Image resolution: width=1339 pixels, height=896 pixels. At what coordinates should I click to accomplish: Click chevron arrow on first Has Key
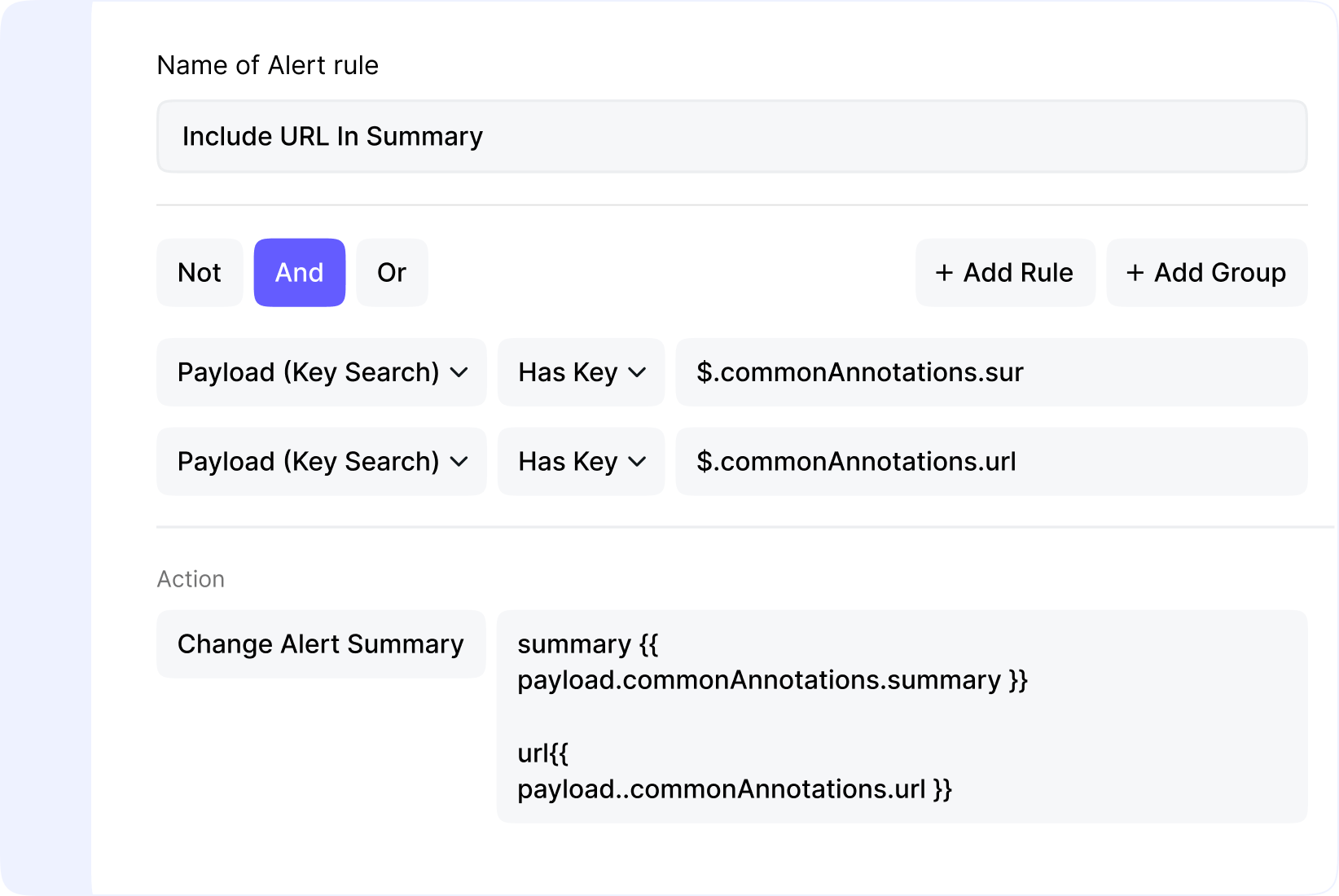[x=638, y=373]
